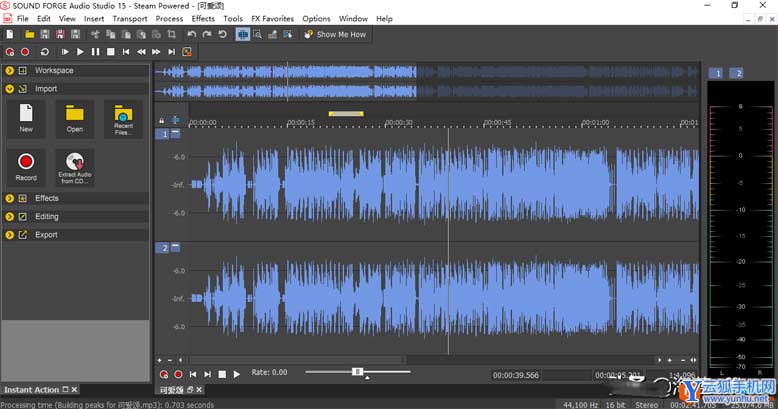Image resolution: width=778 pixels, height=409 pixels.
Task: Click the Open folder icon in toolbar
Action: 30,34
